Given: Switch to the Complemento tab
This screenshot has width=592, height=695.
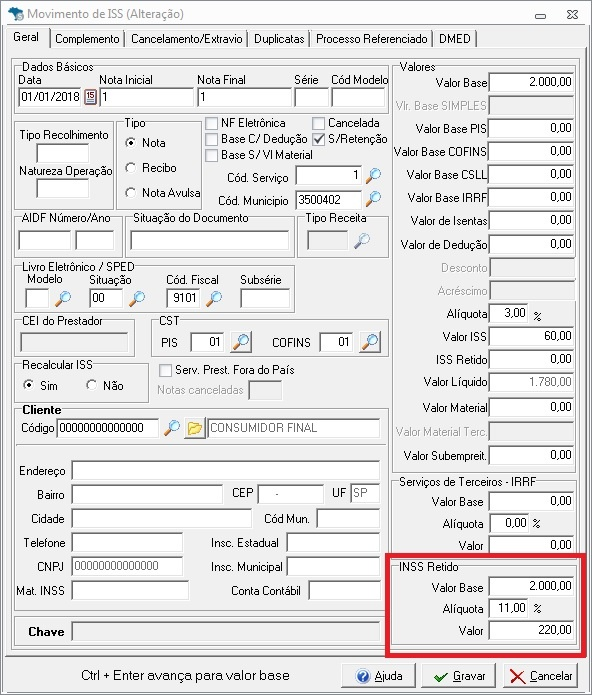Looking at the screenshot, I should pos(87,39).
